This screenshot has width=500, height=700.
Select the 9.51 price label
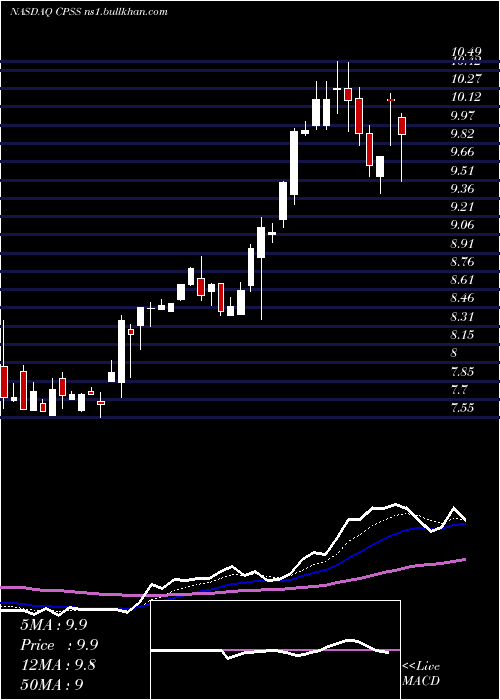464,171
